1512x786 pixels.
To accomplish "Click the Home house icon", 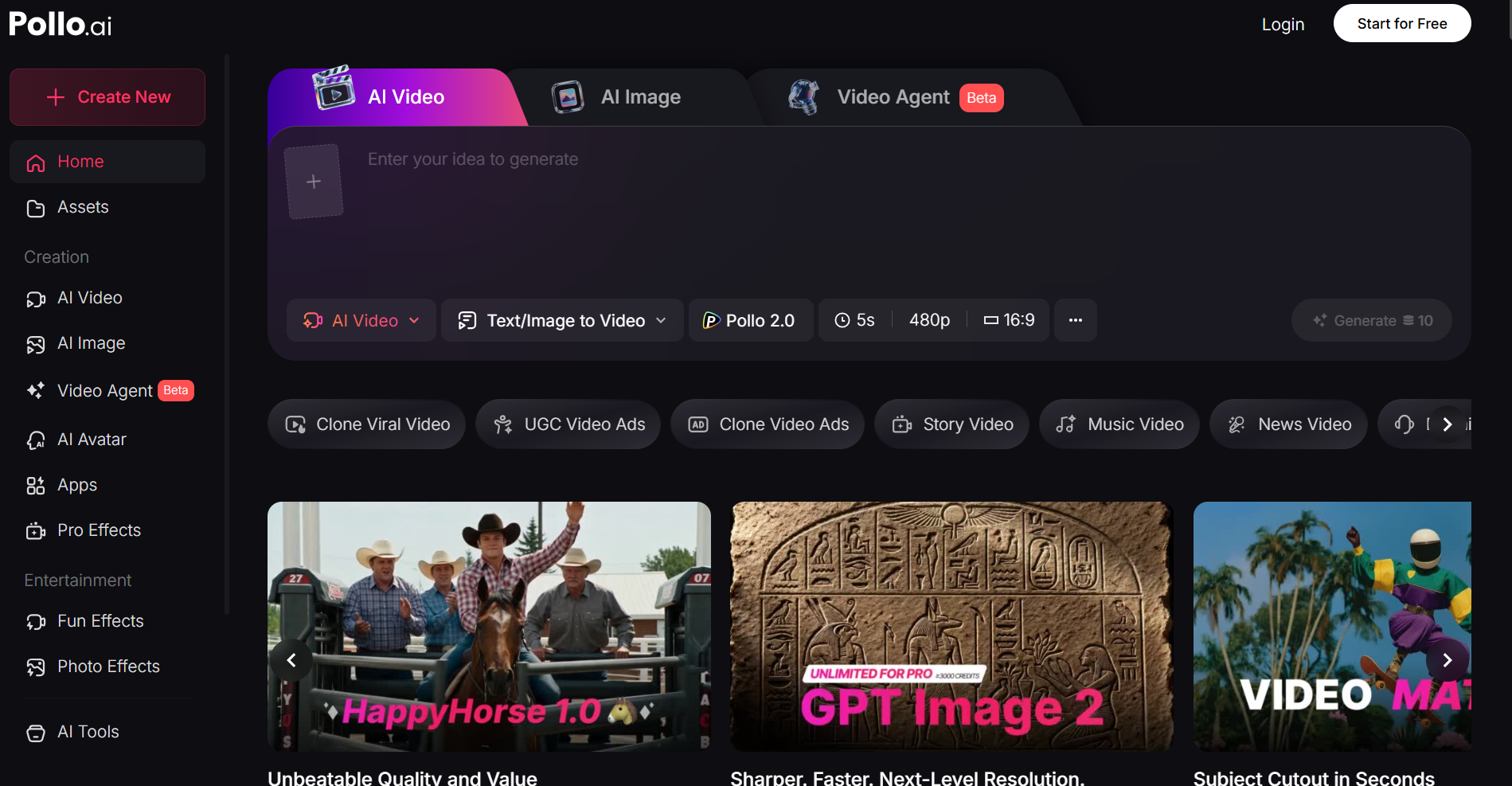I will (36, 162).
